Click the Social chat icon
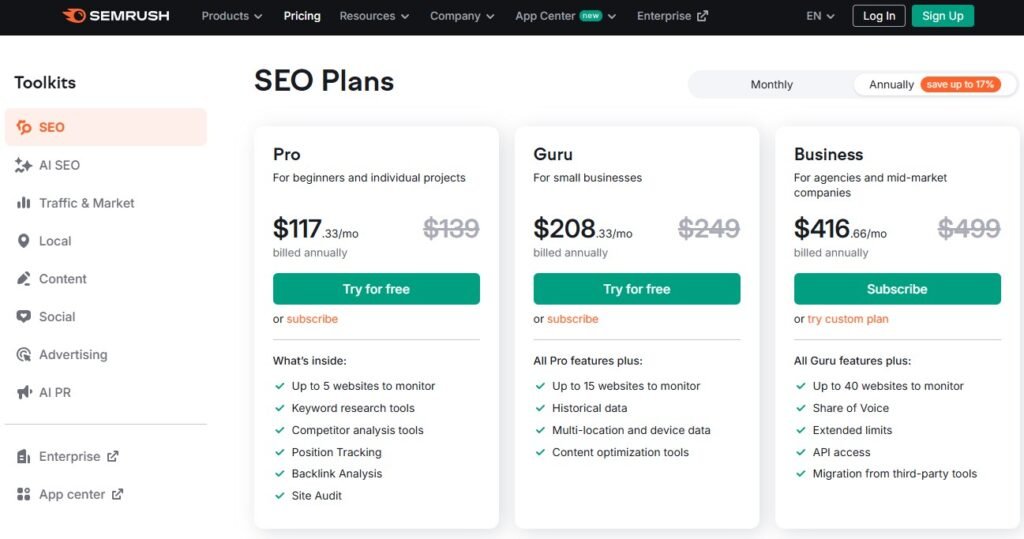Viewport: 1024px width, 539px height. [x=24, y=317]
